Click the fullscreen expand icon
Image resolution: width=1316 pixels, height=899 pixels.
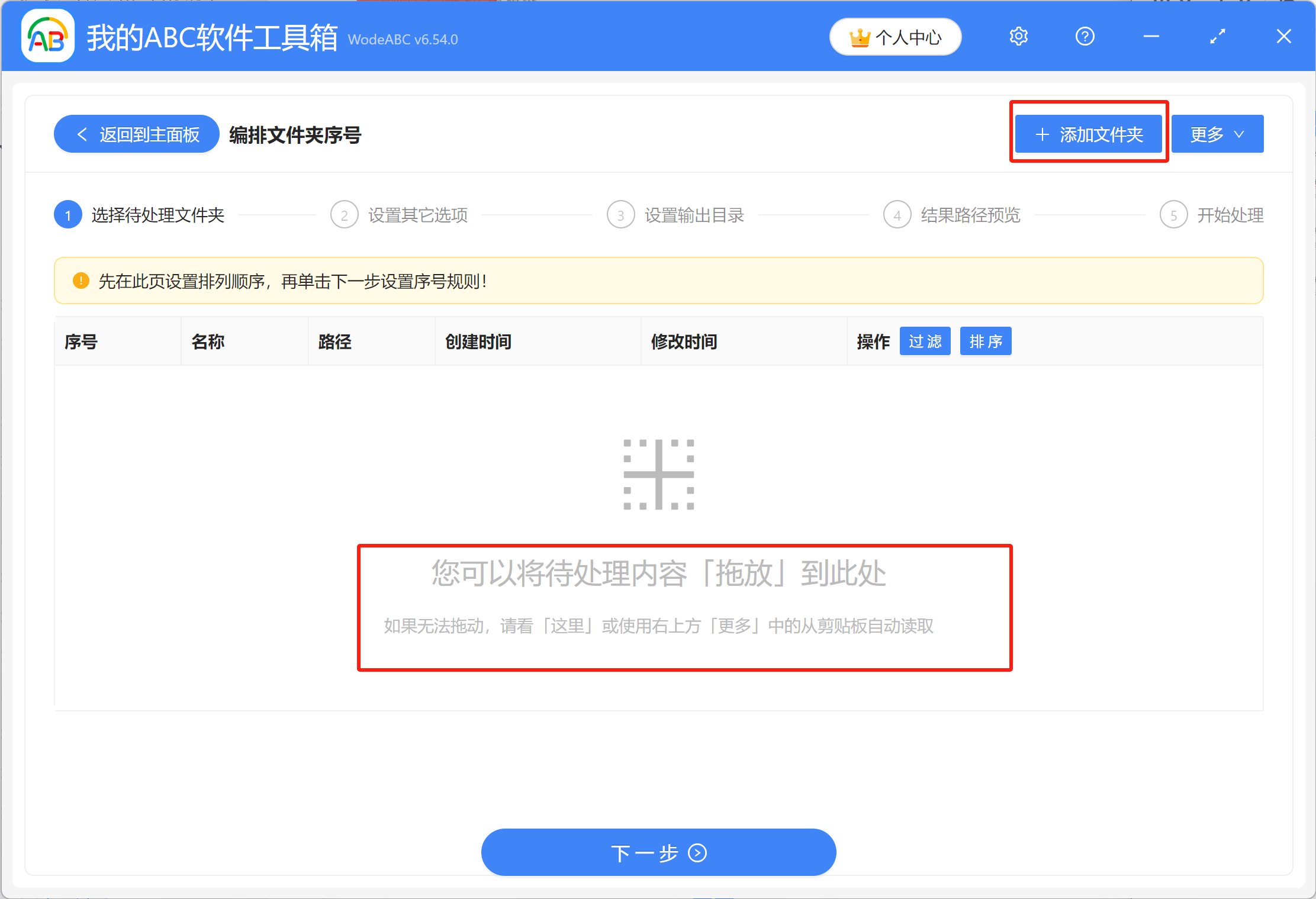click(1218, 36)
